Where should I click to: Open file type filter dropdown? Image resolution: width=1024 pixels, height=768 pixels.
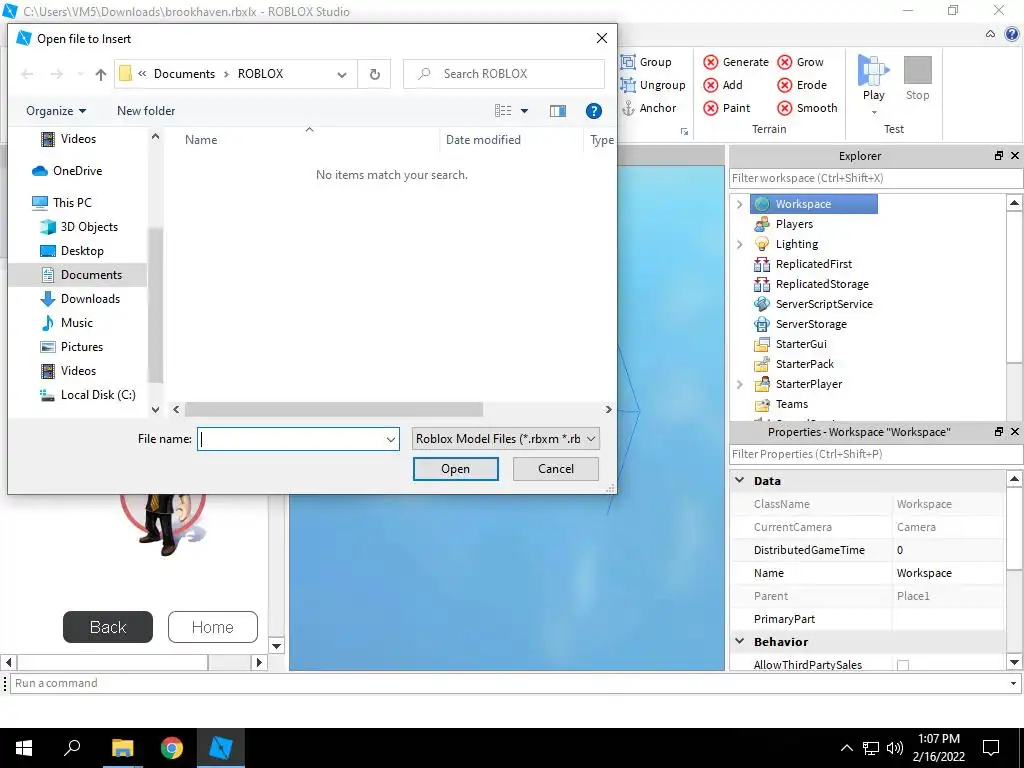591,439
